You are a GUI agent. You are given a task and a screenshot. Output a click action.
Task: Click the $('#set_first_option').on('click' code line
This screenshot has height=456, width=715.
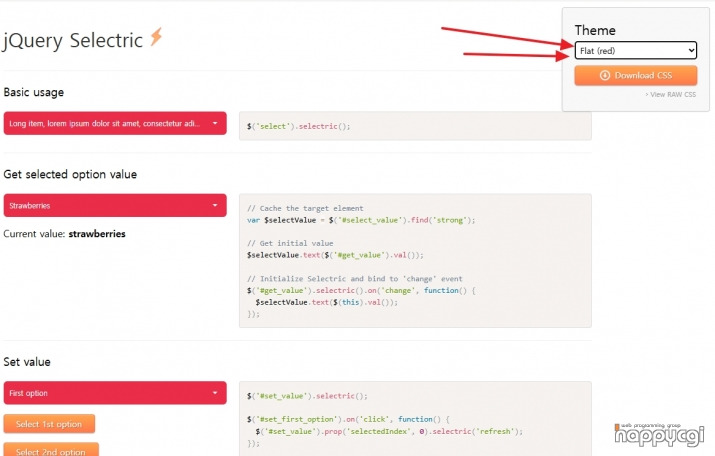[348, 419]
